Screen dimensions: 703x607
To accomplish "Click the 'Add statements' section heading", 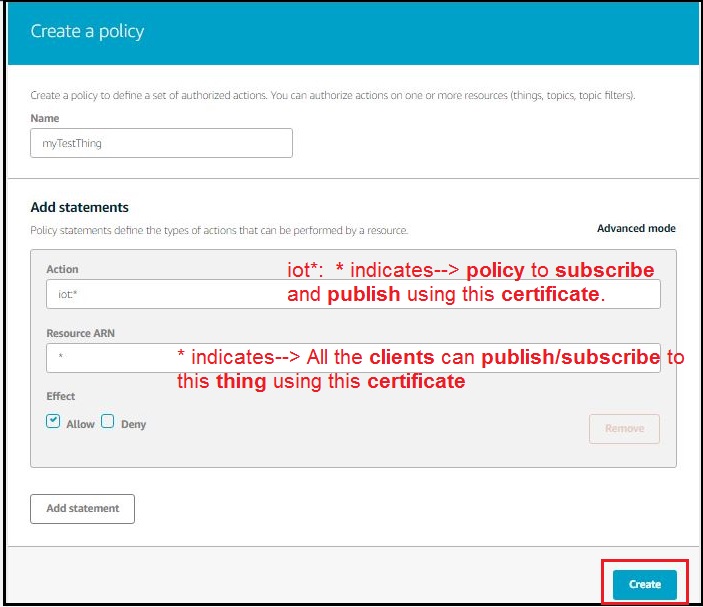I will pos(80,207).
